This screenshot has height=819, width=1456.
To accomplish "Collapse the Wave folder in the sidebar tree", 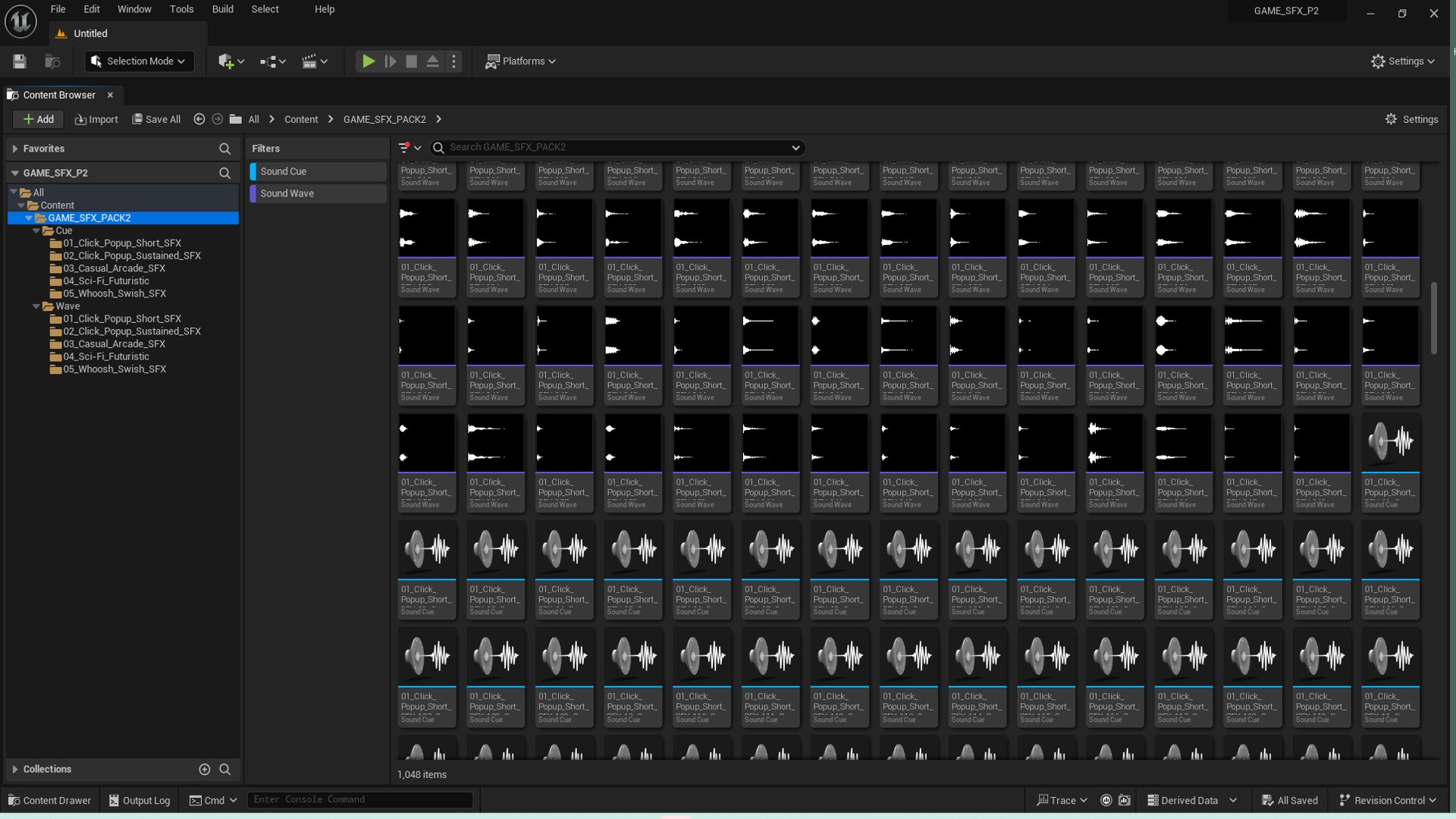I will (x=37, y=306).
